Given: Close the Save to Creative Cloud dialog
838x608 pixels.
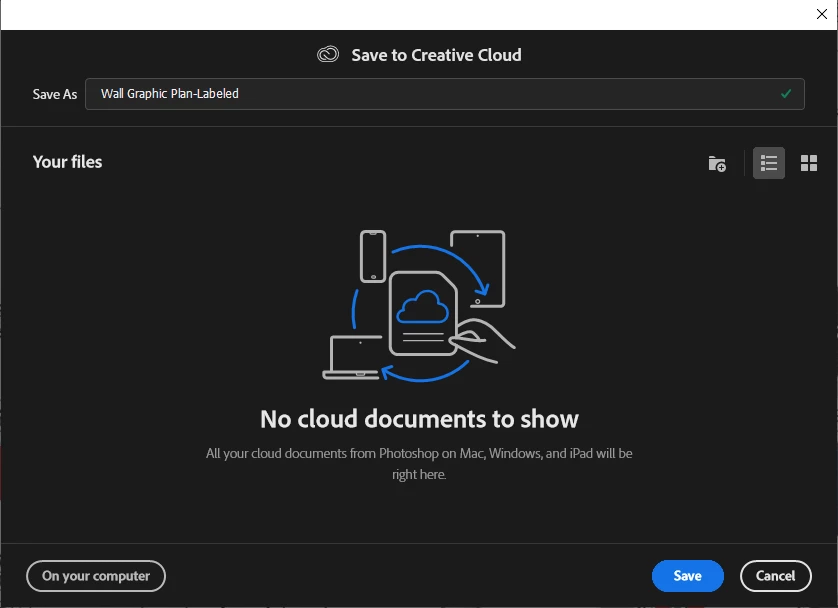Looking at the screenshot, I should tap(821, 14).
